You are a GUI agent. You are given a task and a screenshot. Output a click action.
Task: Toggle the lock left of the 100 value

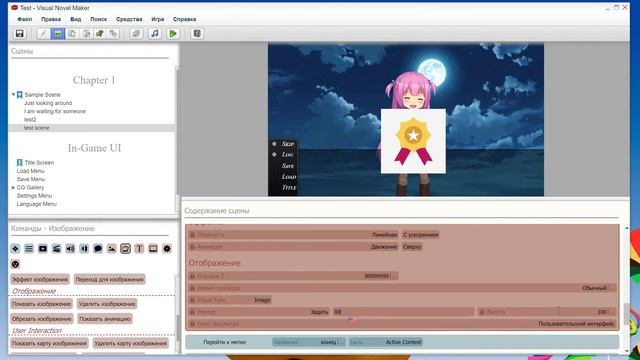click(482, 312)
